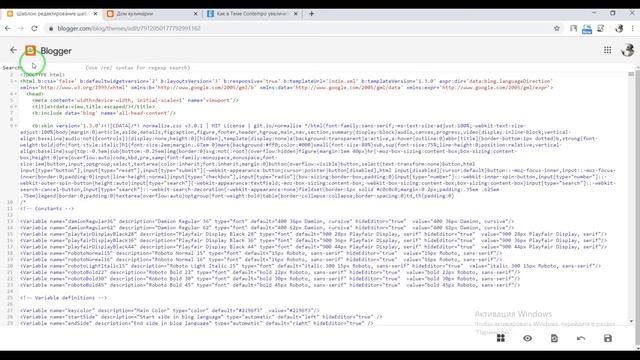Click the robotoBold45 Variable line

(x=270, y=285)
